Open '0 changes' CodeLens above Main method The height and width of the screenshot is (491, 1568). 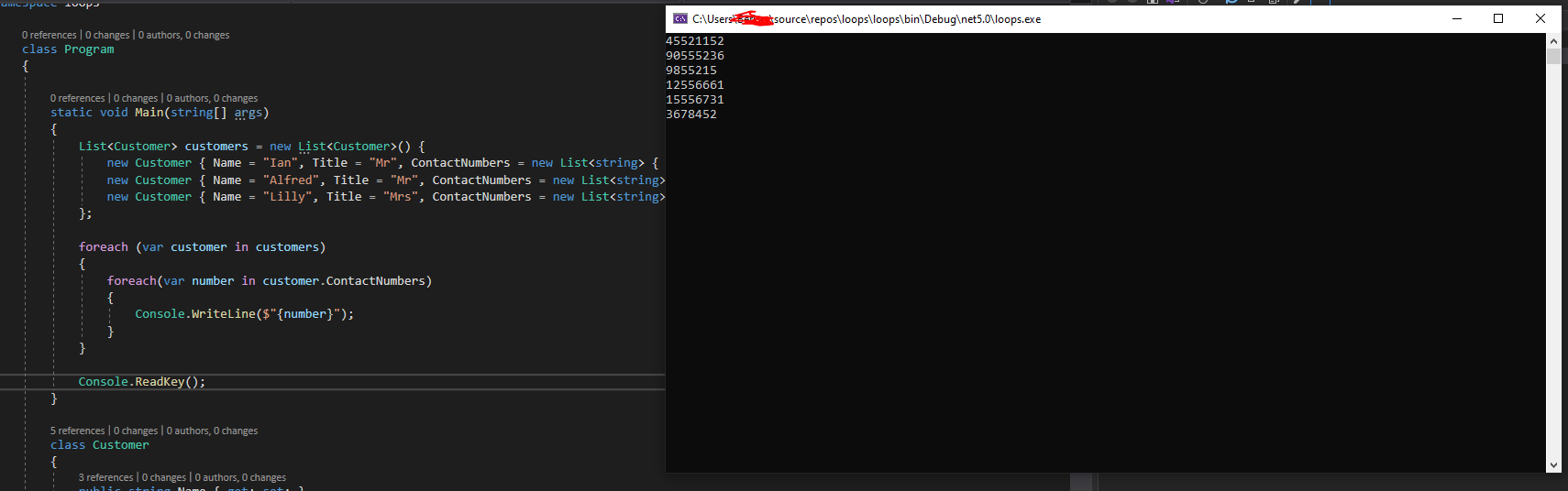tap(136, 98)
